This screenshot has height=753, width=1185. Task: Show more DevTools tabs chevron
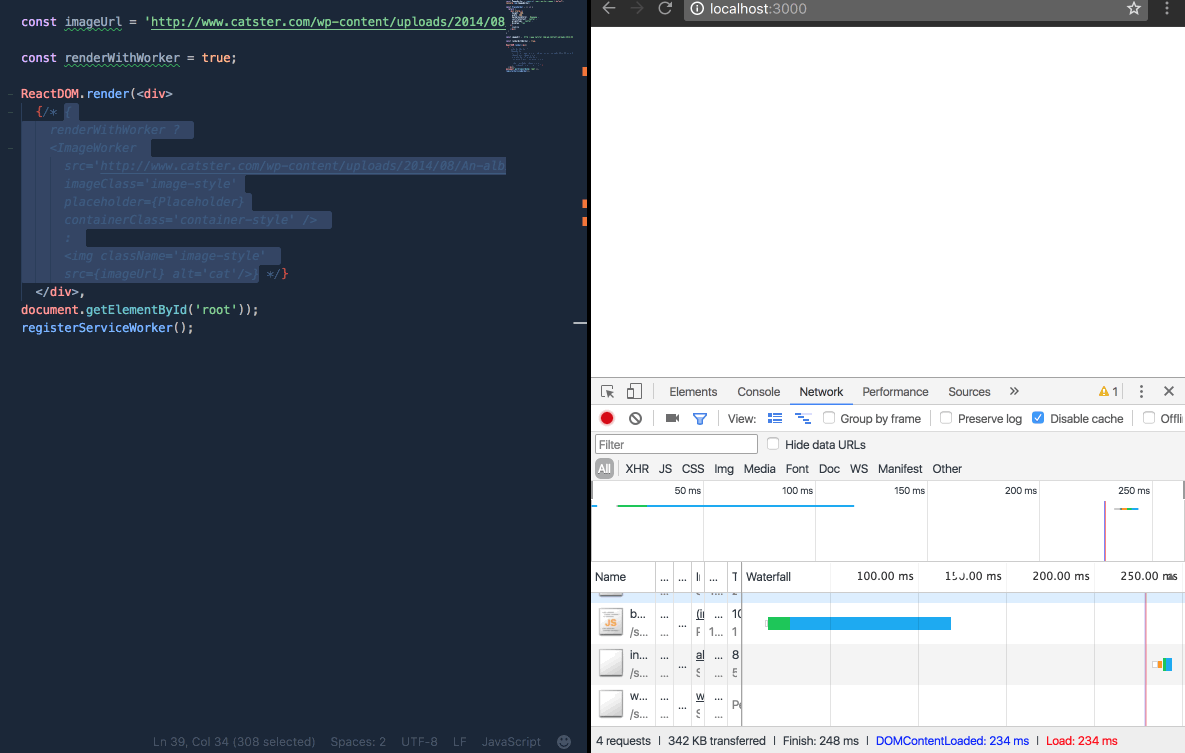tap(1014, 391)
